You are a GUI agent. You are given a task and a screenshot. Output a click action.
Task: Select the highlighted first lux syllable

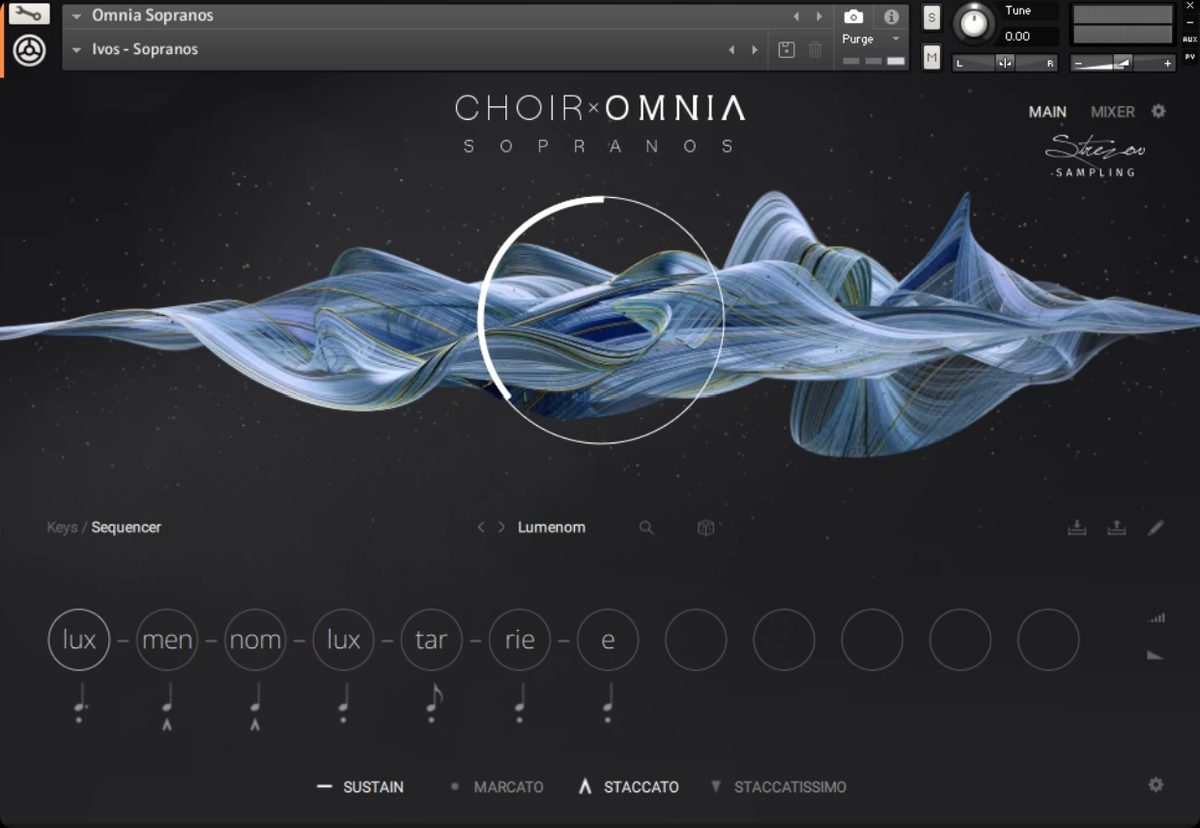(79, 640)
